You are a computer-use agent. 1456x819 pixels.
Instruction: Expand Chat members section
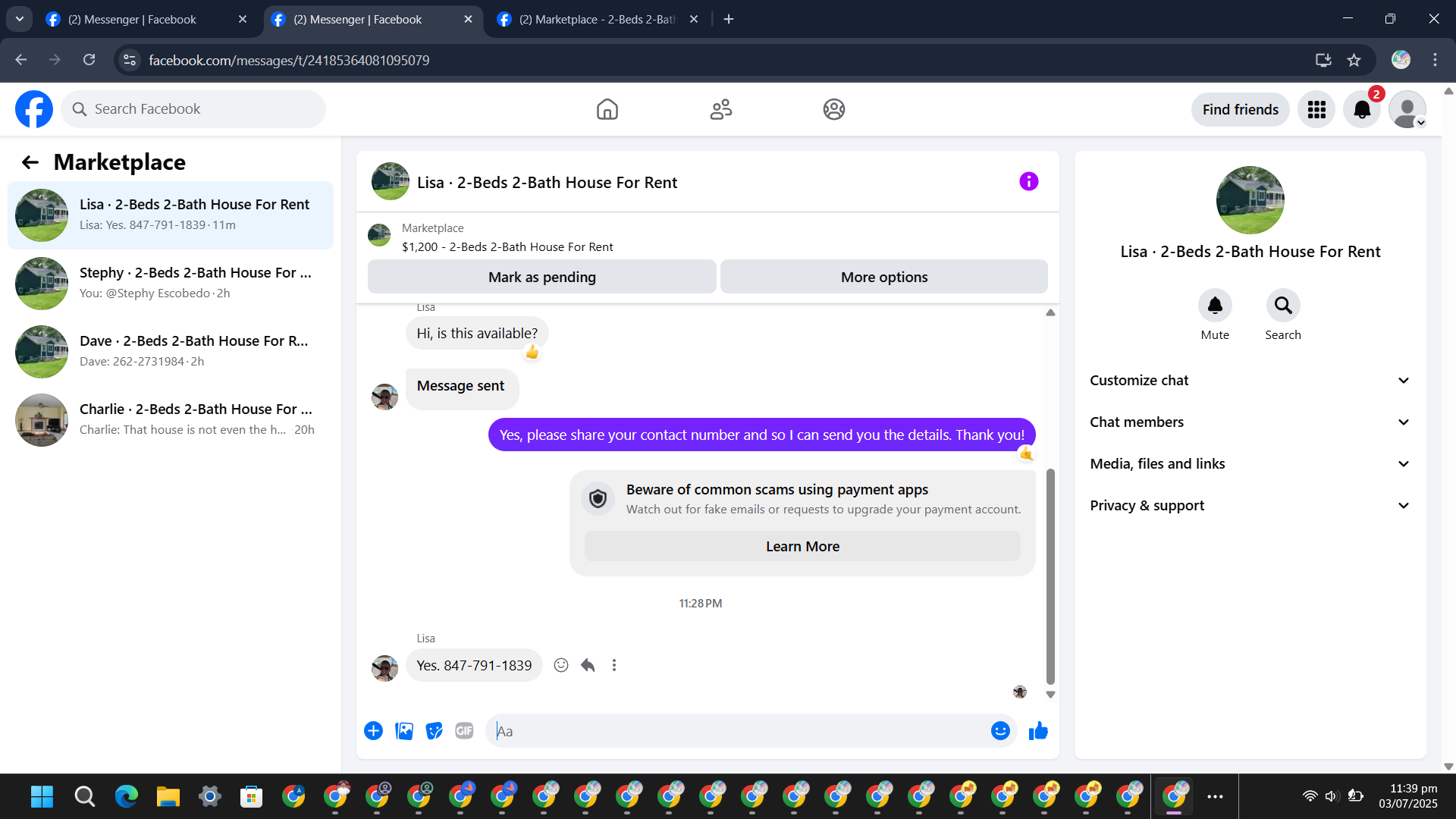tap(1250, 422)
